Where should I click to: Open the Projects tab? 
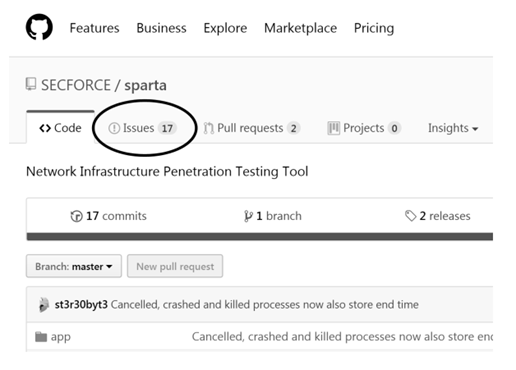364,128
